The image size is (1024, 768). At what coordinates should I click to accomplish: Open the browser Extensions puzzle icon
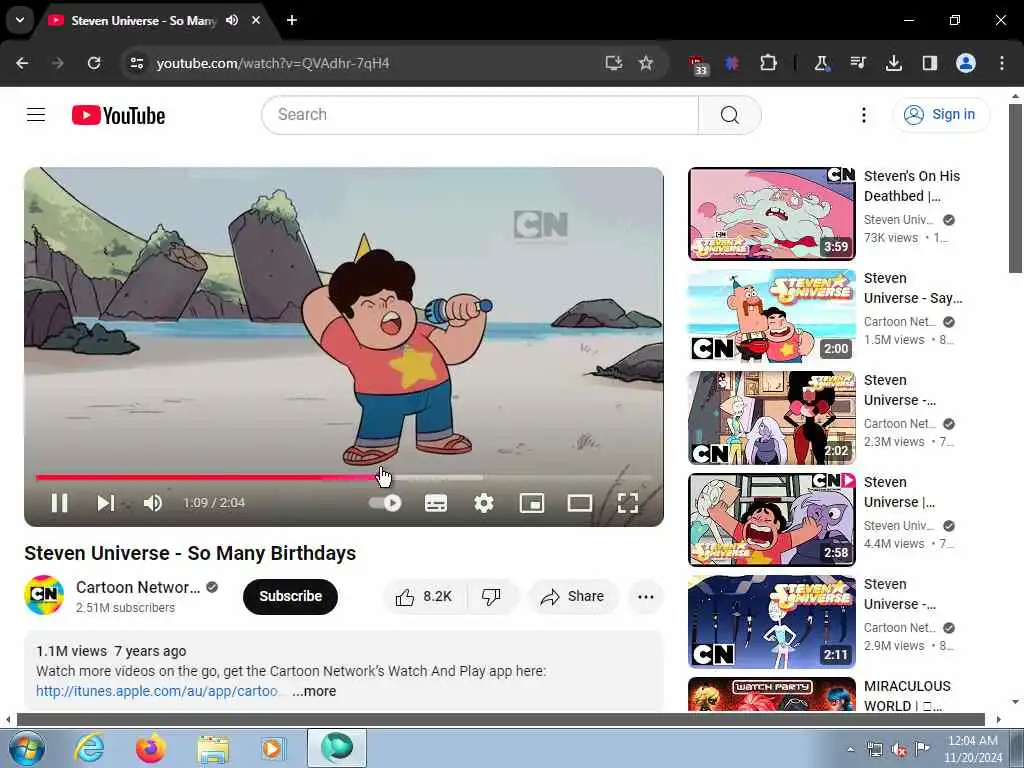pos(768,63)
